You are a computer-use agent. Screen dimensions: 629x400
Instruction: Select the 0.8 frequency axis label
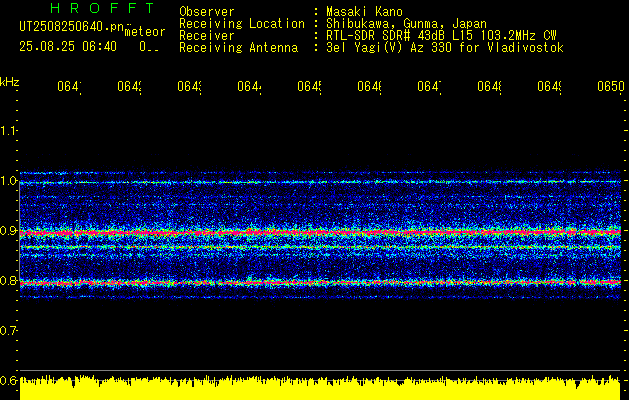point(8,280)
